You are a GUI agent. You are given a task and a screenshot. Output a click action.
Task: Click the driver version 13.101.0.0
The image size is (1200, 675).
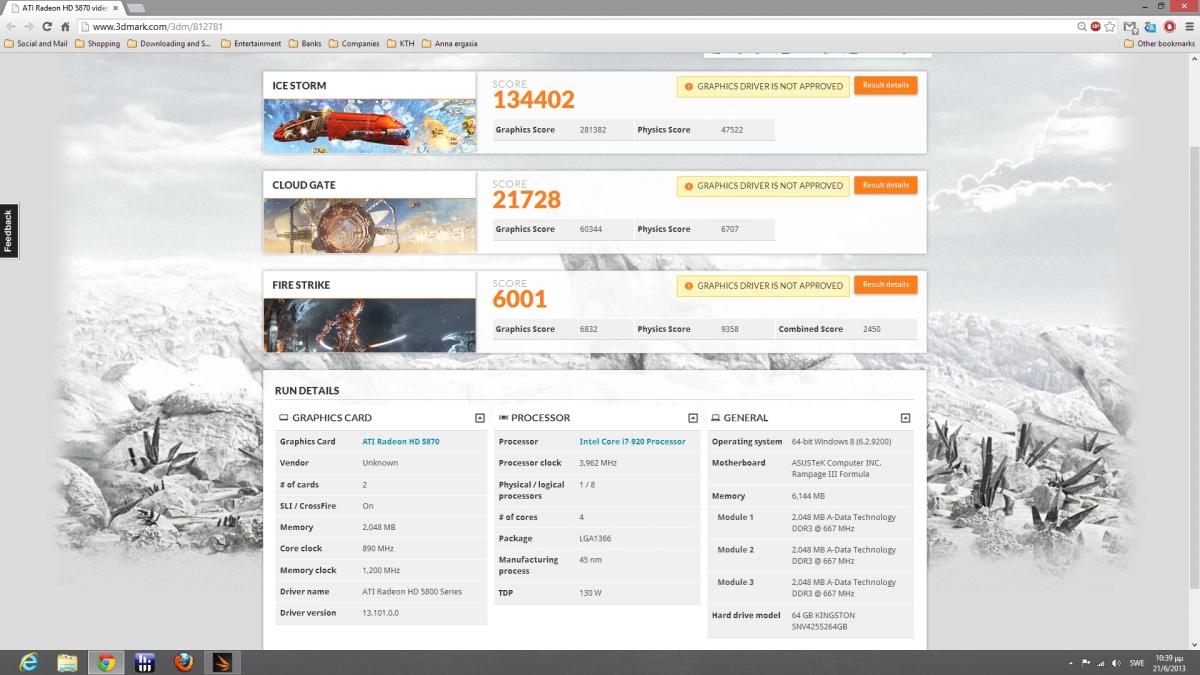pos(380,613)
